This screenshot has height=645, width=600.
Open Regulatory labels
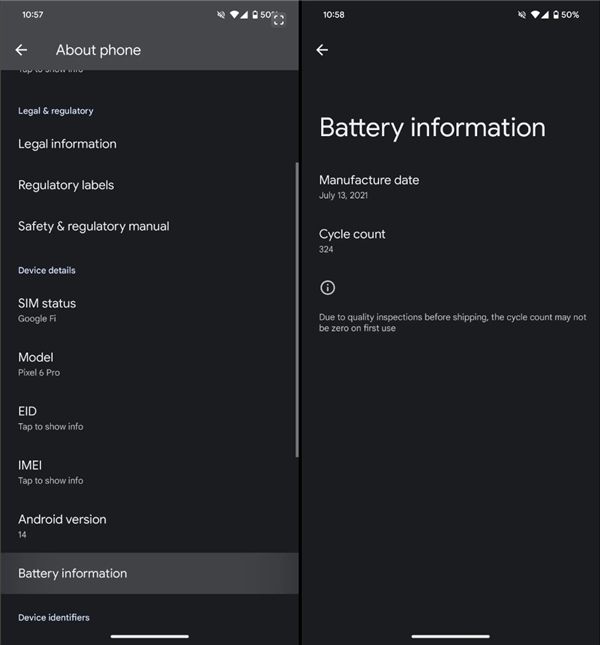tap(149, 185)
